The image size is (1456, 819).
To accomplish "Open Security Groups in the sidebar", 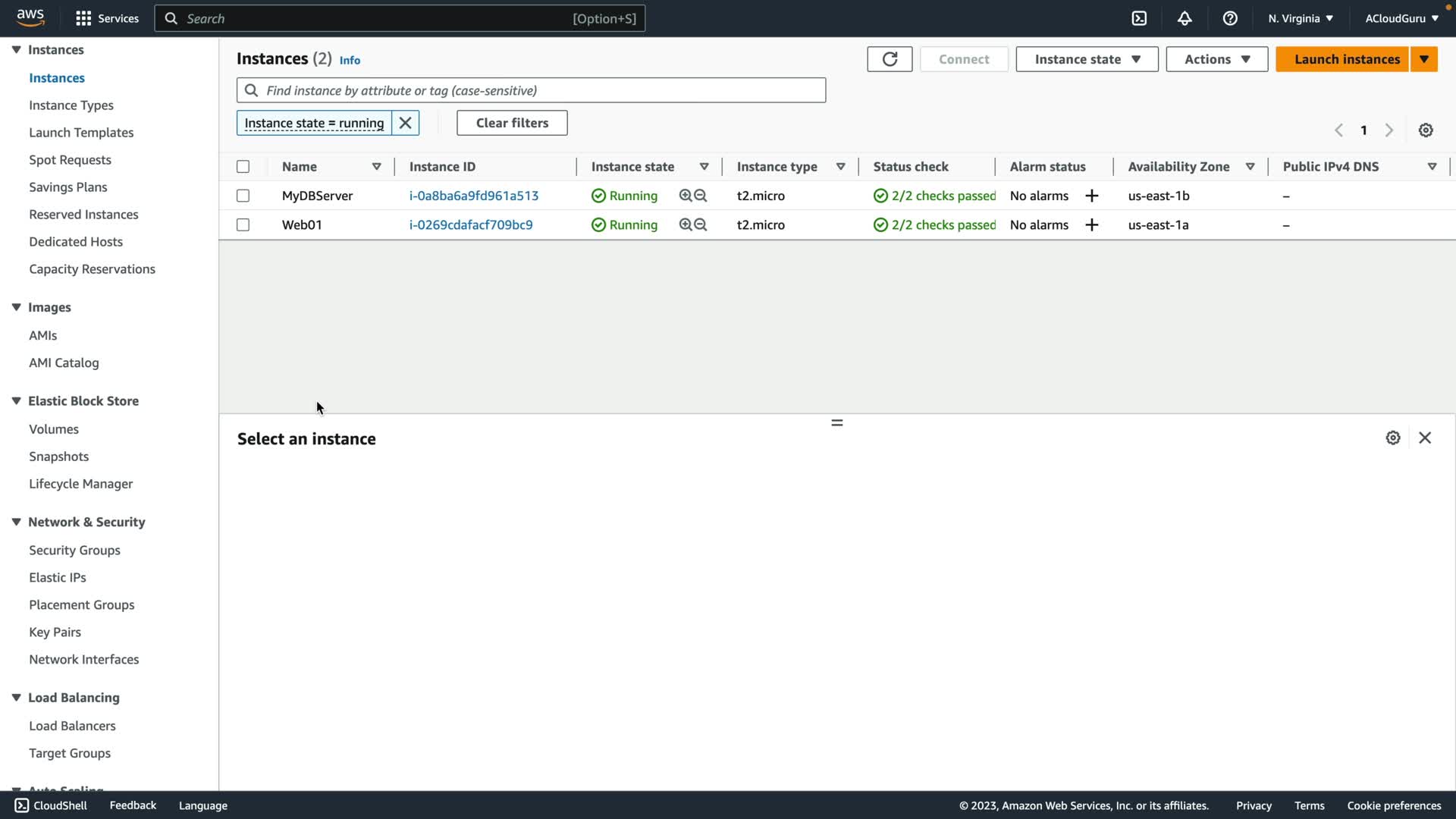I will pyautogui.click(x=74, y=550).
